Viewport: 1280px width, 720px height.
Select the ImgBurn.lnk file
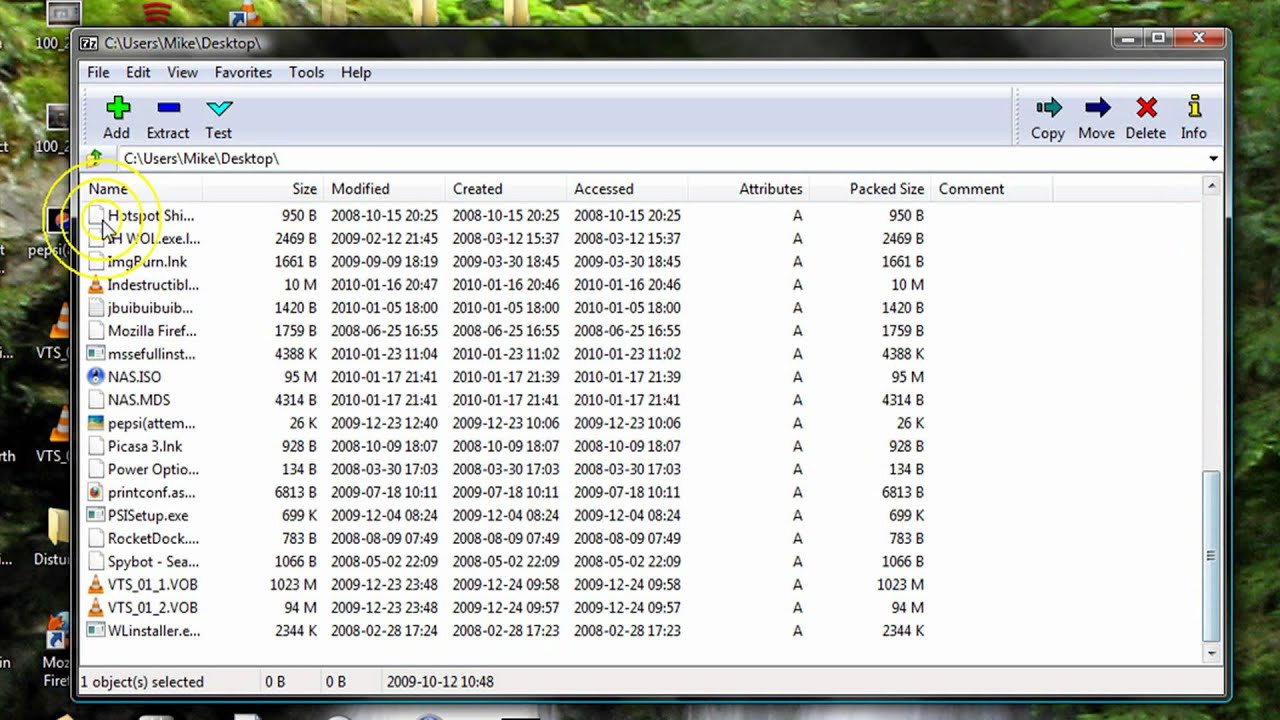[x=147, y=262]
